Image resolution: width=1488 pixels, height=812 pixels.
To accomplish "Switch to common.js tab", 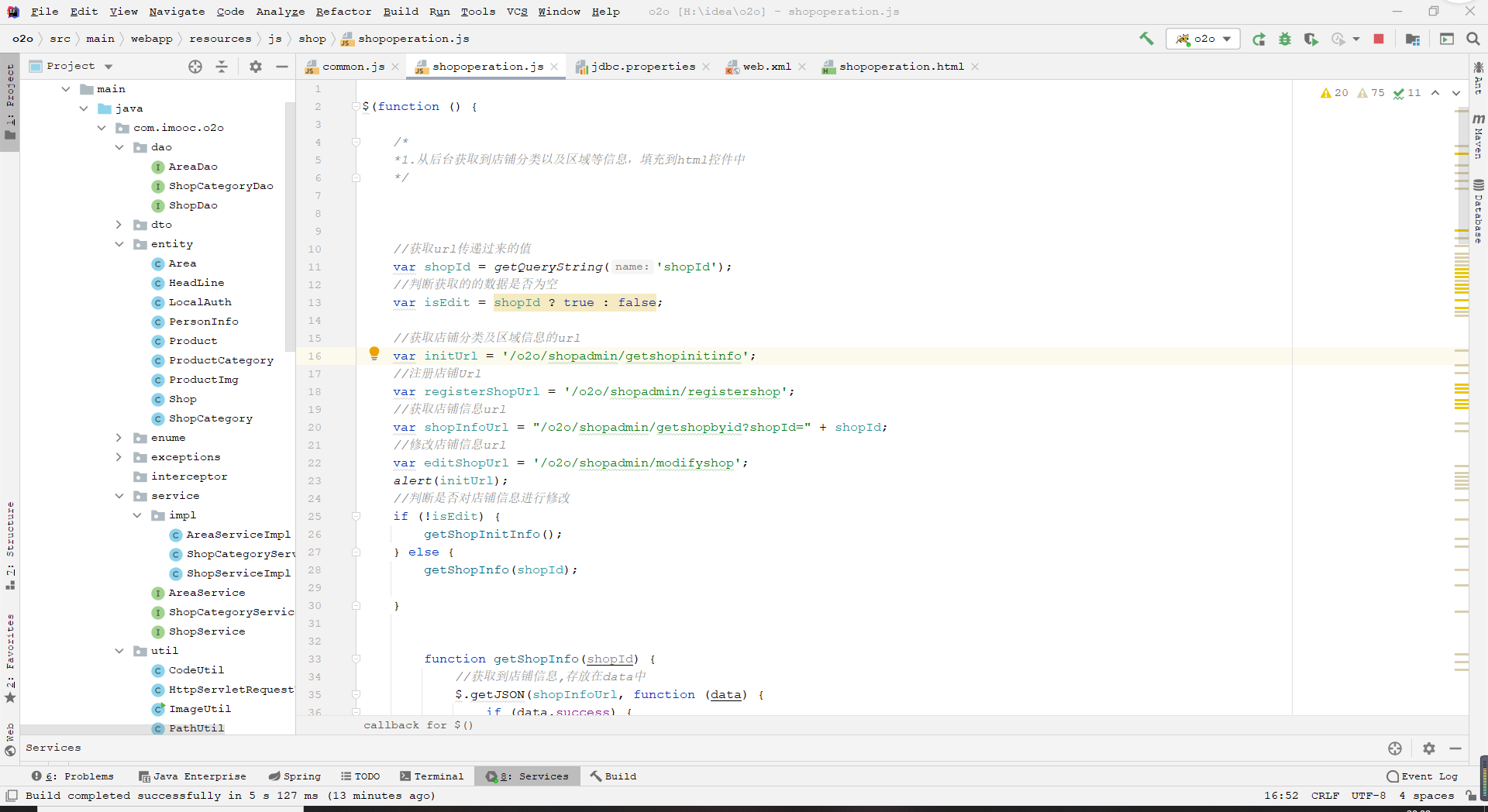I will [x=353, y=67].
